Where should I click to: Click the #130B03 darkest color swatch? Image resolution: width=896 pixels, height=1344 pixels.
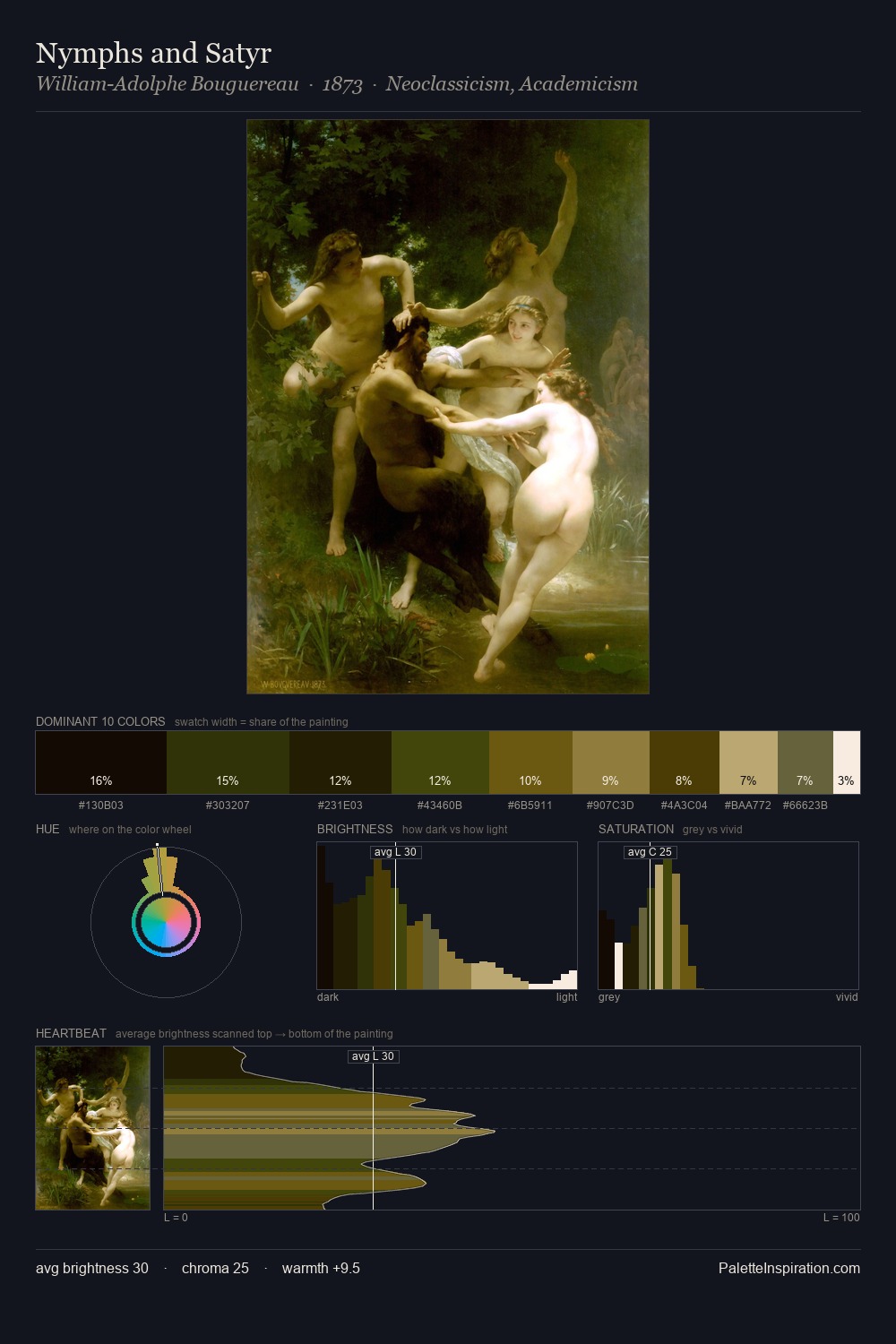click(x=101, y=762)
